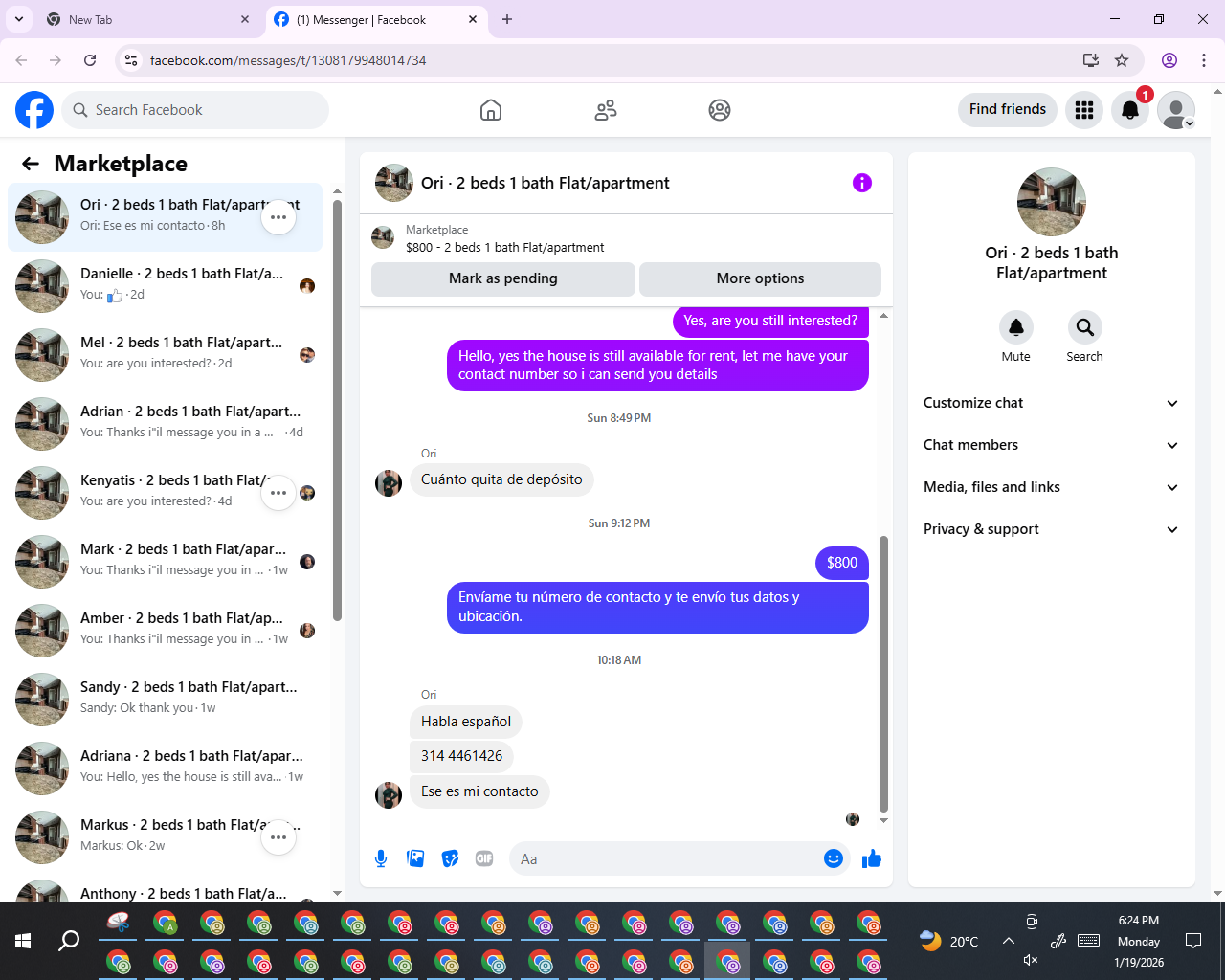Open chat with Sandy

(165, 700)
